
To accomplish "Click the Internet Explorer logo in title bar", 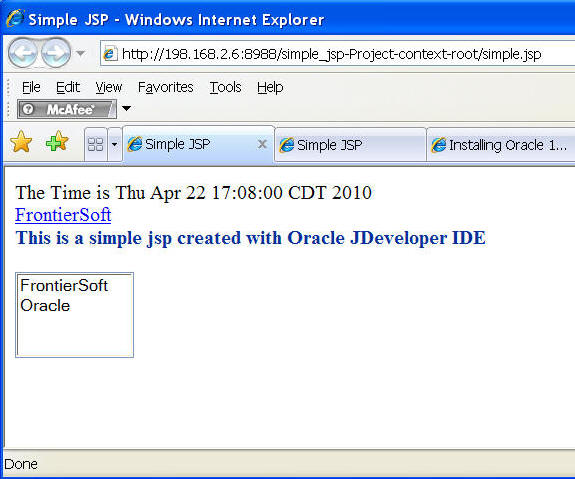I will 15,18.
